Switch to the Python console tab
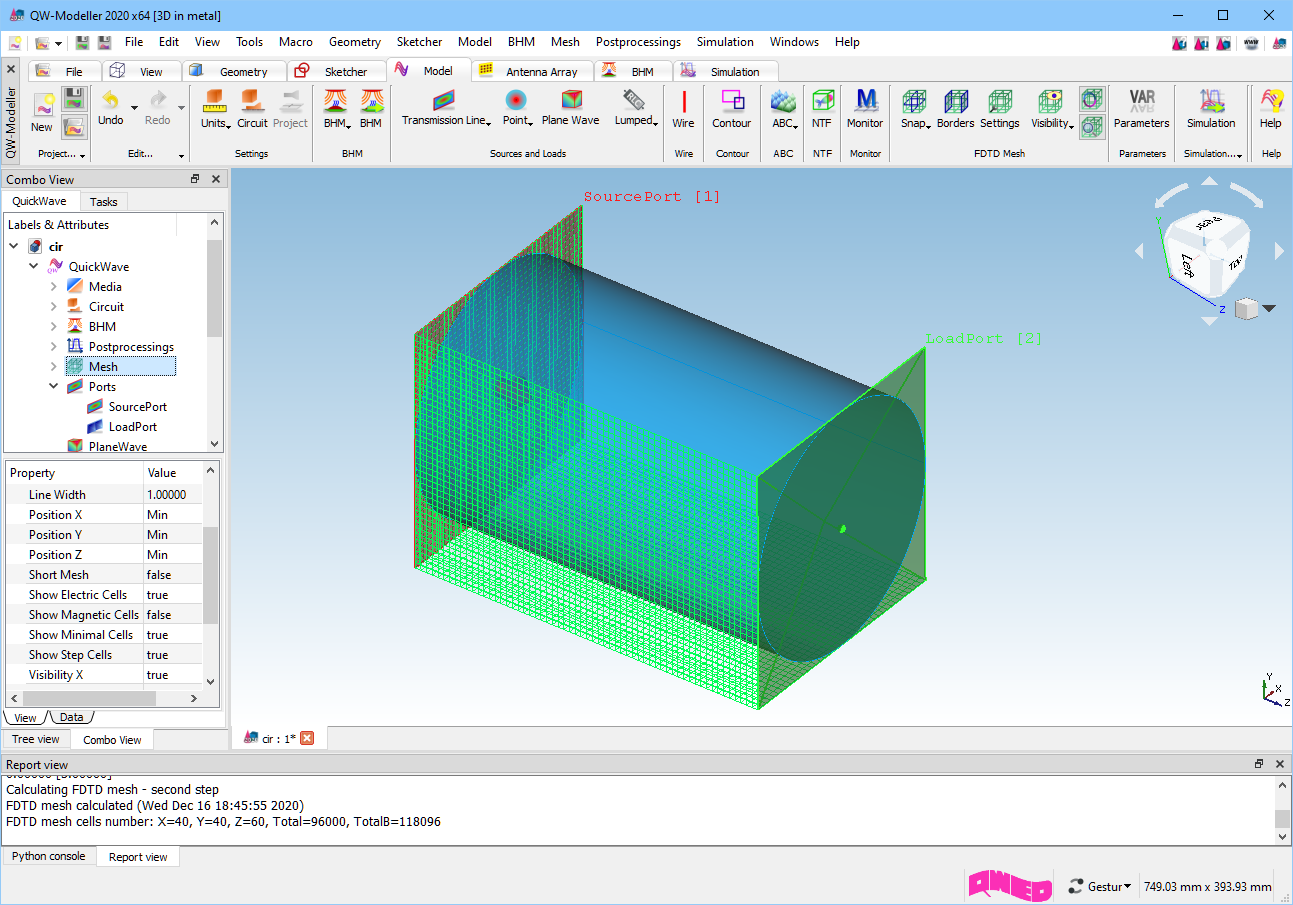This screenshot has height=905, width=1293. (x=49, y=856)
